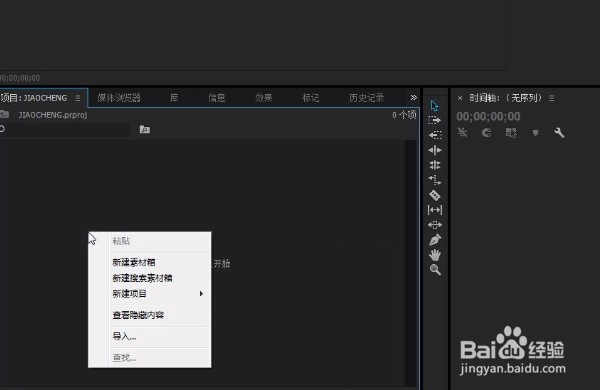Switch to 信息 tab
Screen dimensions: 600x390
click(x=217, y=98)
